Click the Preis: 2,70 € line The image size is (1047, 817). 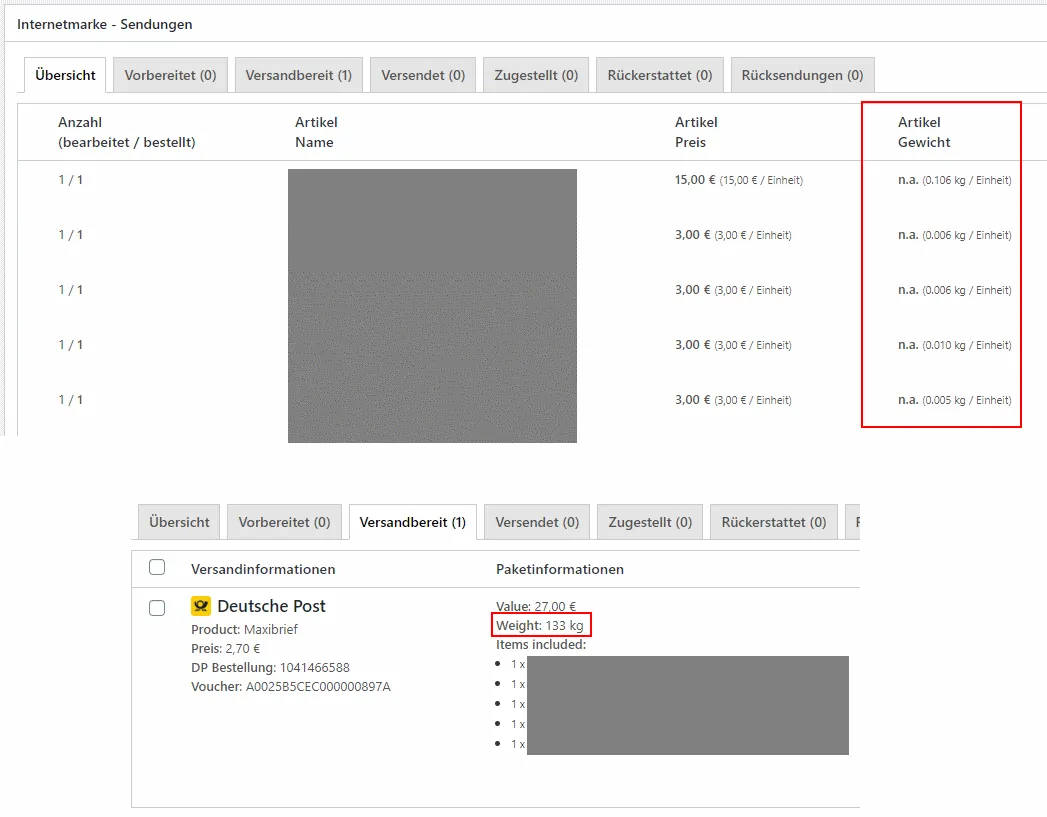tap(226, 649)
